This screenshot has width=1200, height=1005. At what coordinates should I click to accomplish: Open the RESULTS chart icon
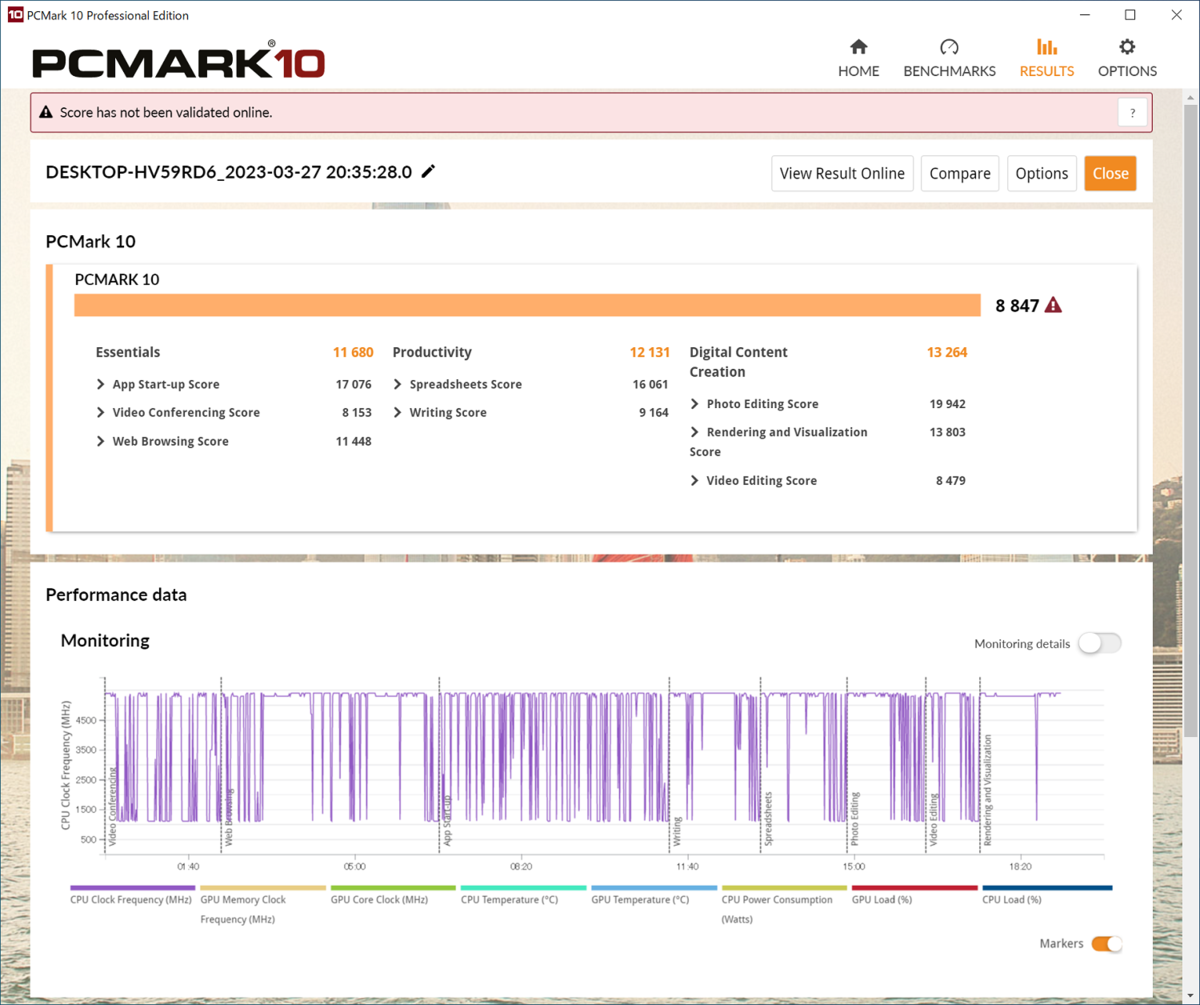[x=1047, y=47]
